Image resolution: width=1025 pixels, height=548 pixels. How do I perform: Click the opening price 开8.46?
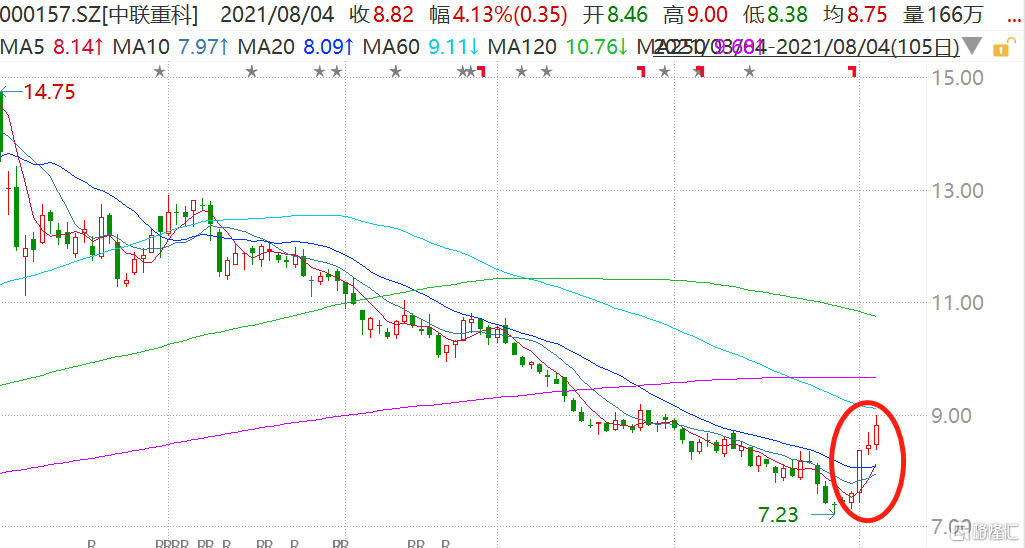click(616, 14)
